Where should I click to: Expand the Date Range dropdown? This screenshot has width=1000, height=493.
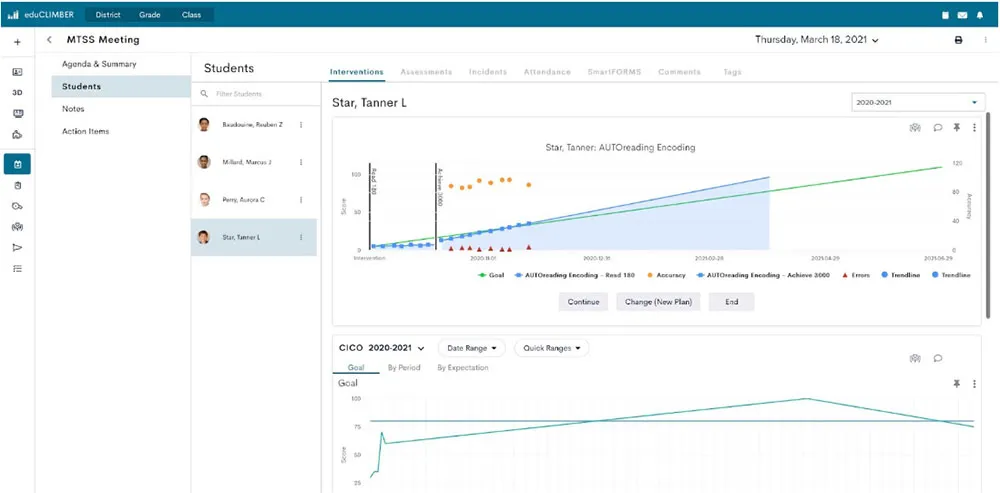coord(471,348)
